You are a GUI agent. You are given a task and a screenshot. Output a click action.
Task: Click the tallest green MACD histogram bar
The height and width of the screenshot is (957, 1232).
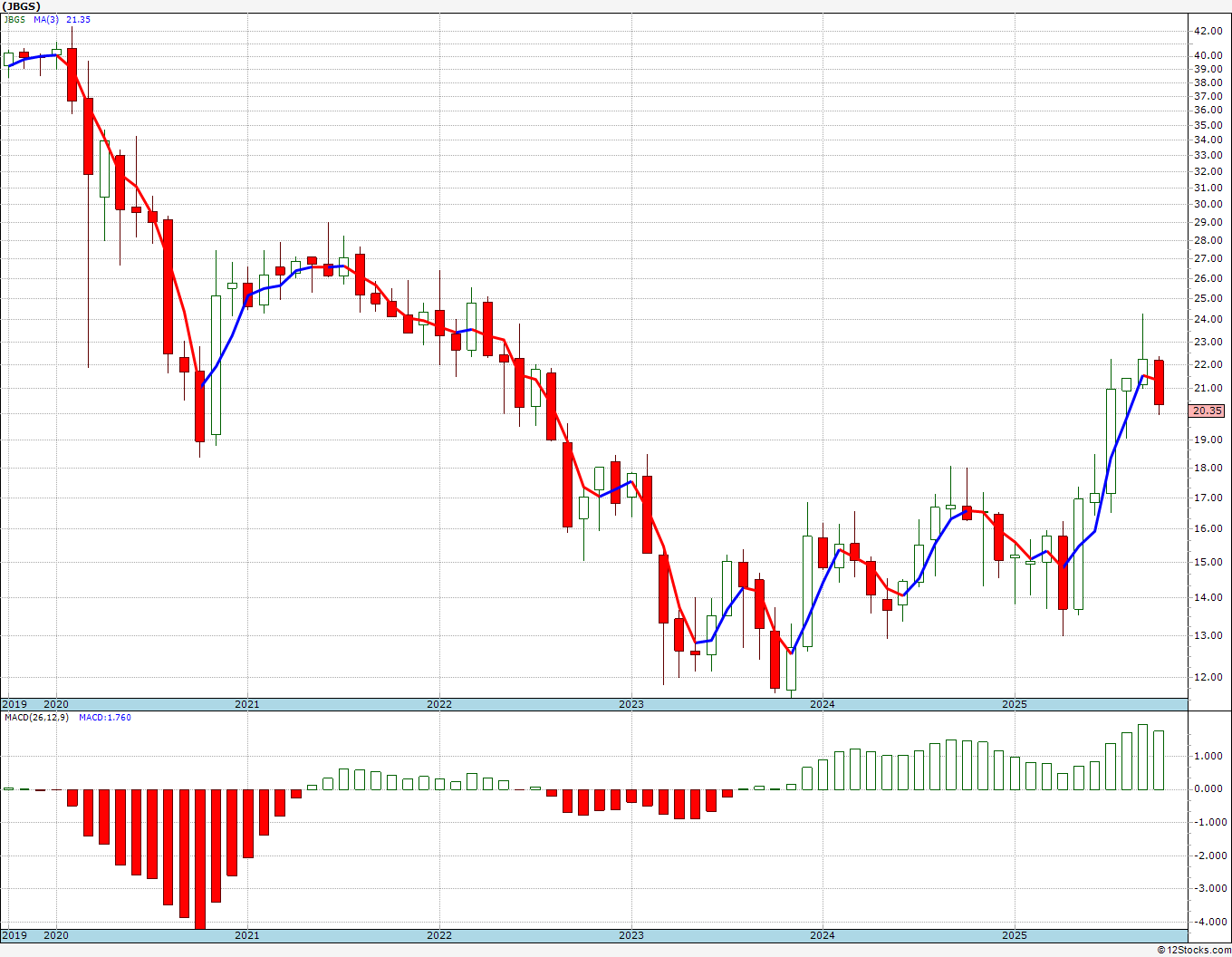(1142, 758)
